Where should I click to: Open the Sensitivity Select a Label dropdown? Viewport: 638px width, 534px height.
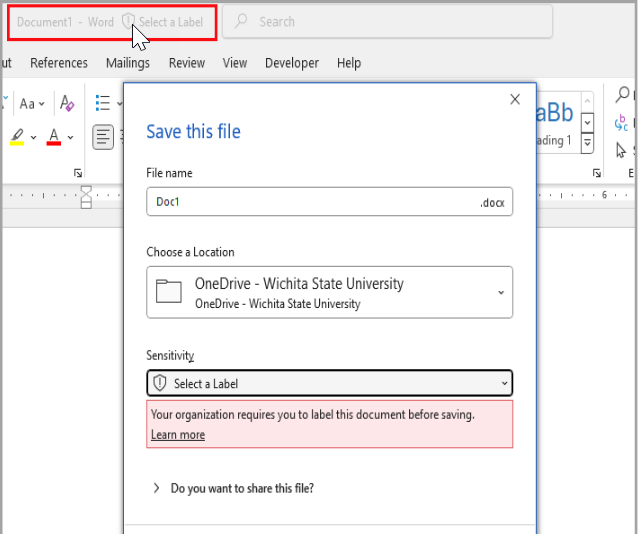coord(330,383)
